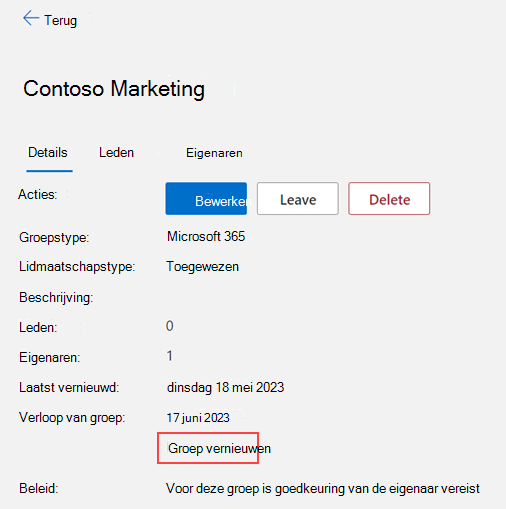Click the back arrow icon
The width and height of the screenshot is (506, 509).
click(x=31, y=18)
